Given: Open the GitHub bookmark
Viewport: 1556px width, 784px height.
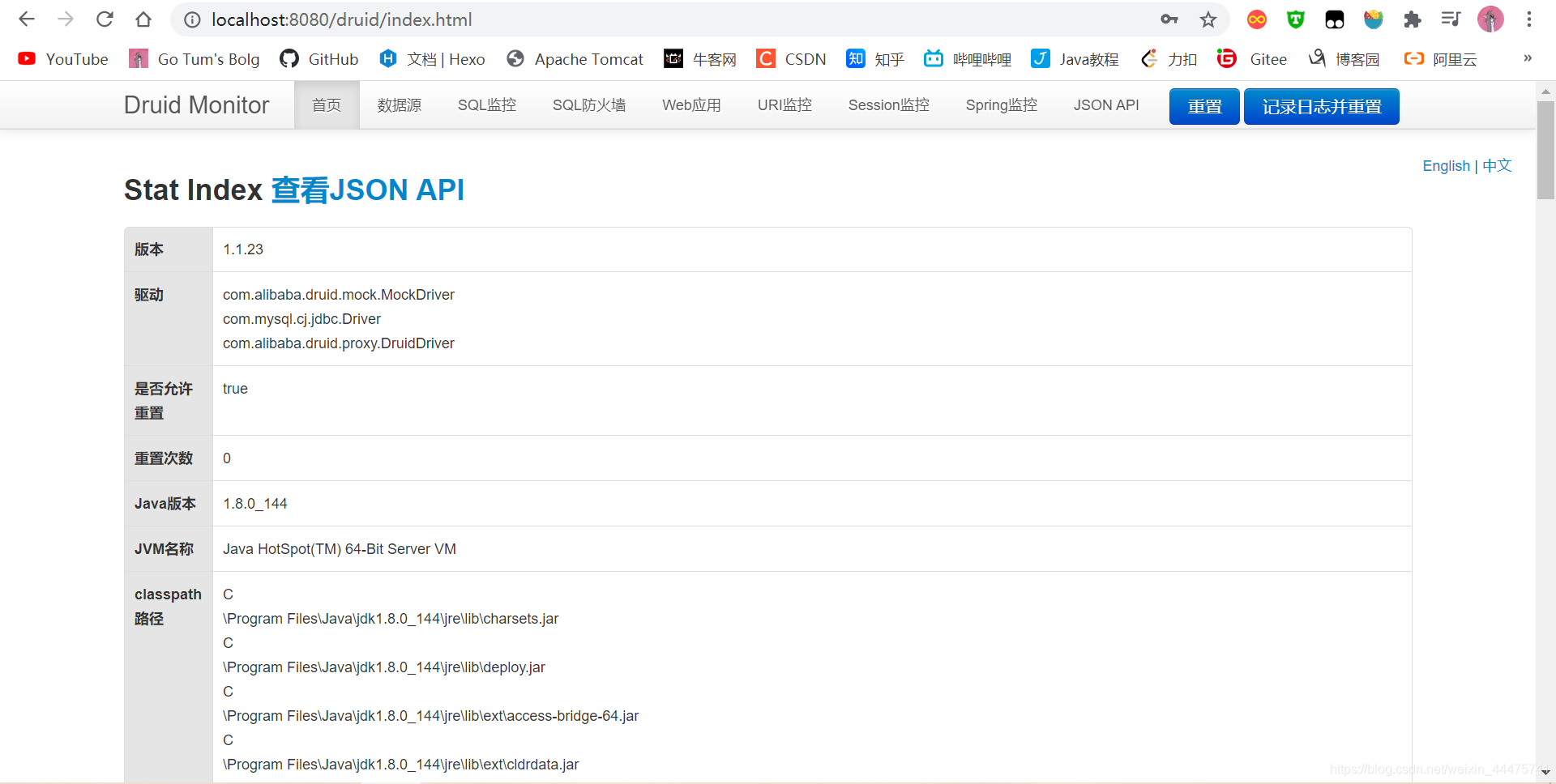Looking at the screenshot, I should click(x=318, y=59).
